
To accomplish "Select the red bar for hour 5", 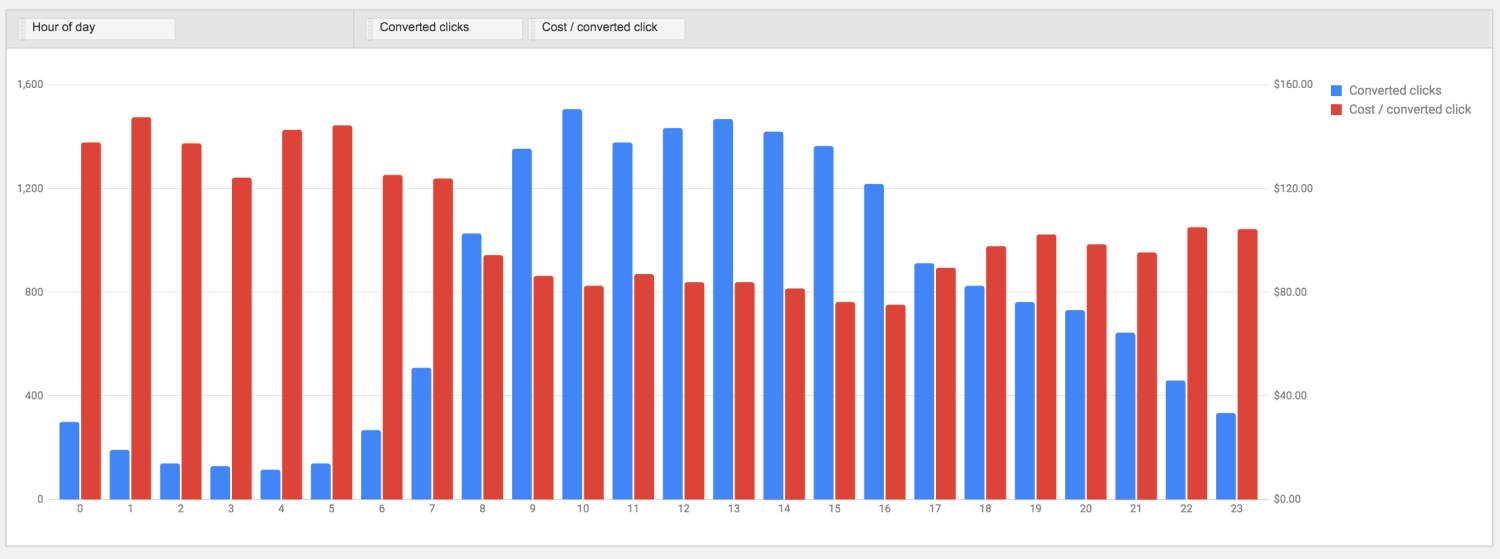I will (x=342, y=312).
